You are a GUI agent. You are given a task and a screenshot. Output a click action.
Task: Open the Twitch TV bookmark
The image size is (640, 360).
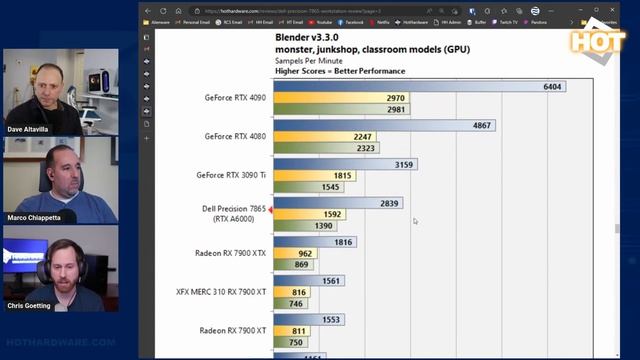pyautogui.click(x=505, y=22)
